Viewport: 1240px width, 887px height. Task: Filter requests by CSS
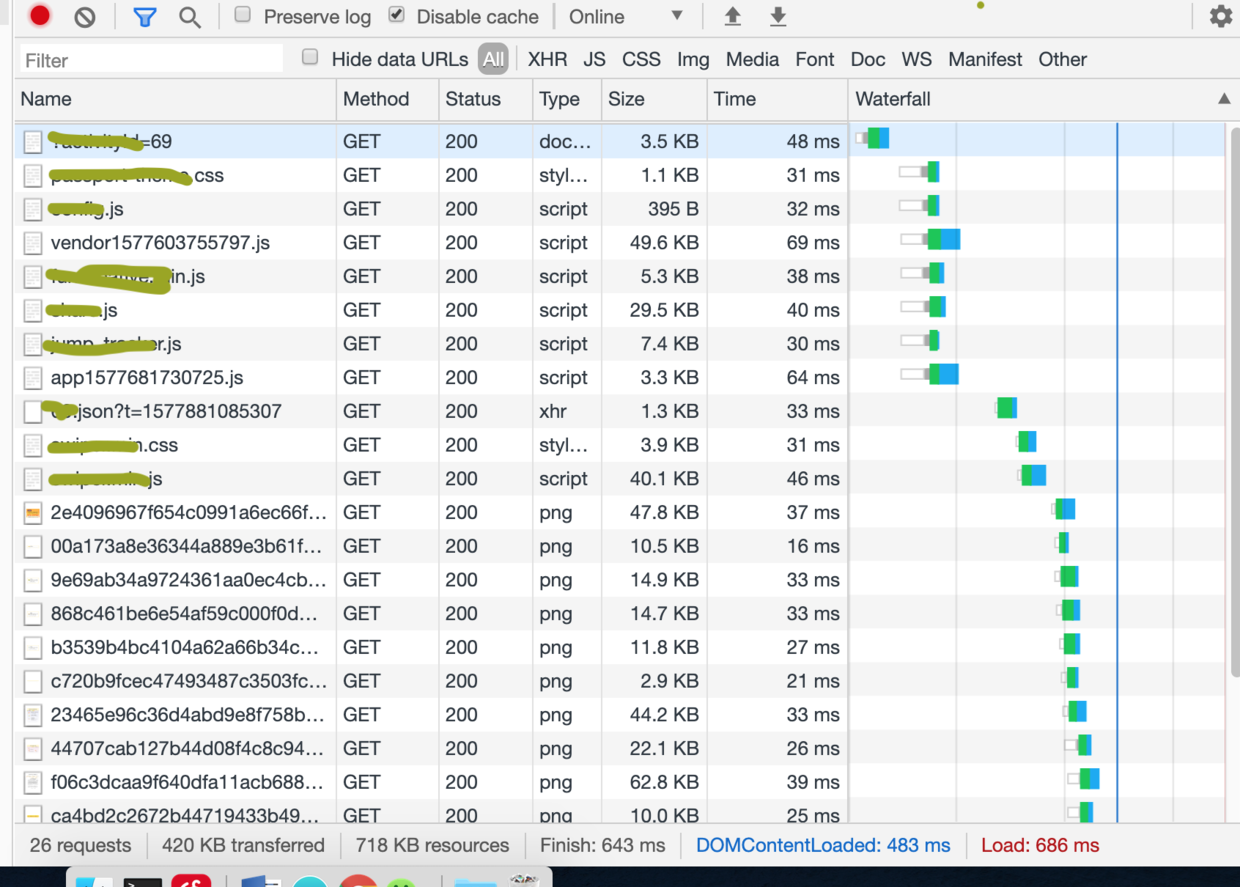(x=641, y=59)
